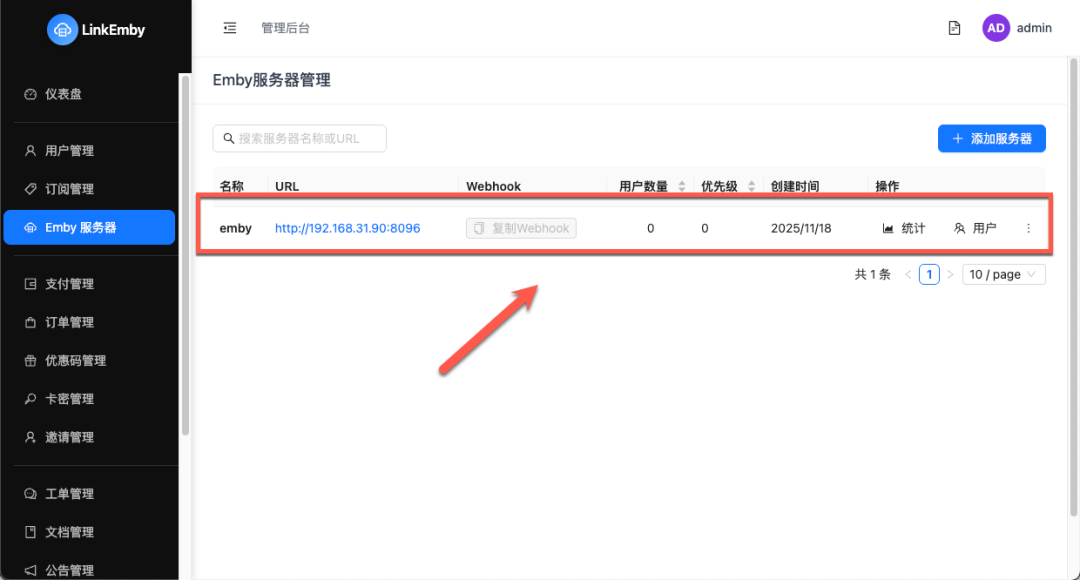Expand the admin user menu in the top bar

coord(1033,27)
